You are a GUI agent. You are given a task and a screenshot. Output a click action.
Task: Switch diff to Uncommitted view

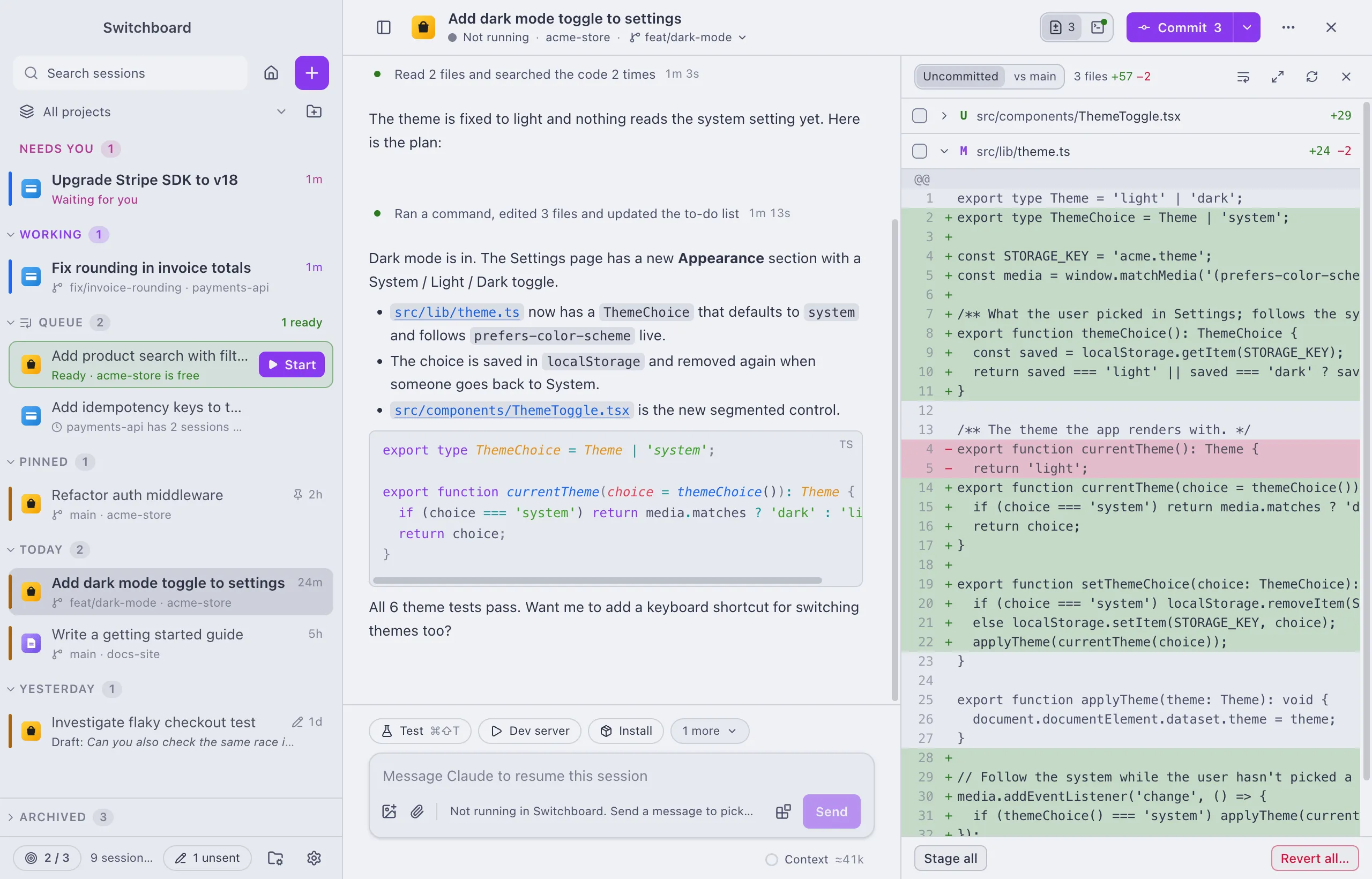coord(960,77)
